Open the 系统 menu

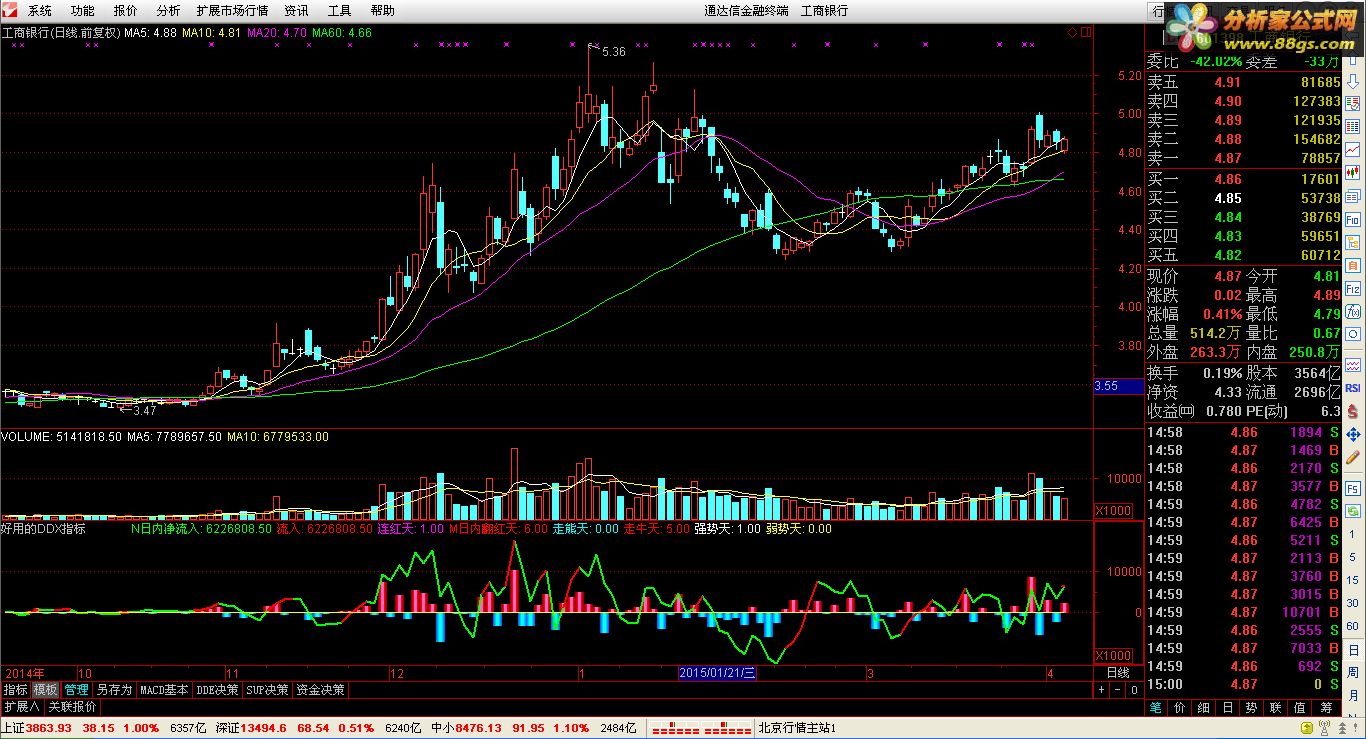pyautogui.click(x=40, y=10)
